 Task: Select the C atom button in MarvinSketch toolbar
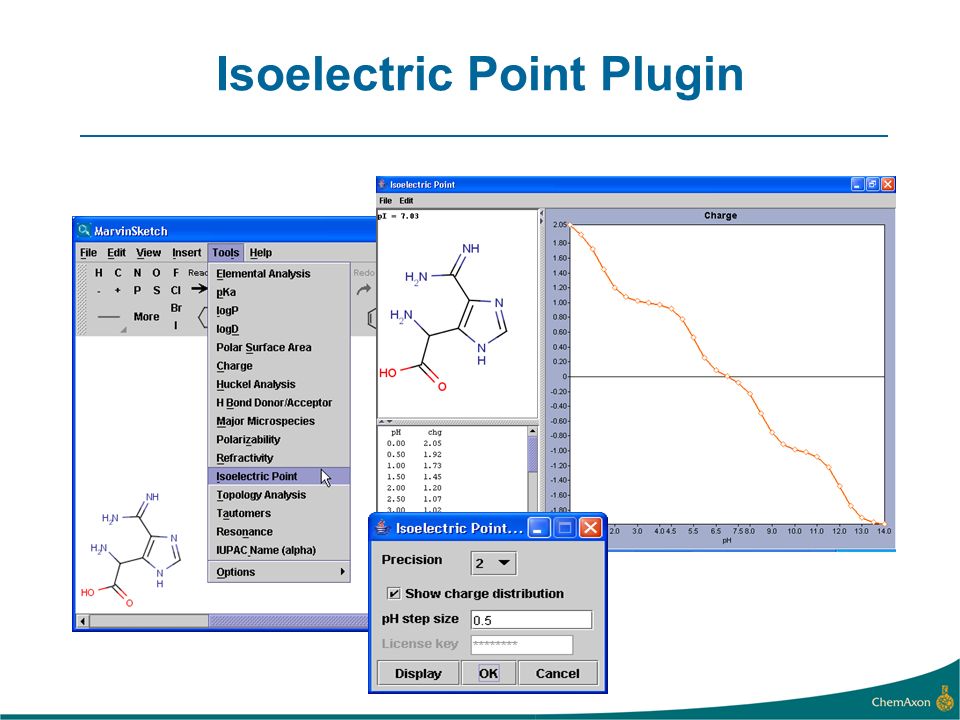click(118, 272)
